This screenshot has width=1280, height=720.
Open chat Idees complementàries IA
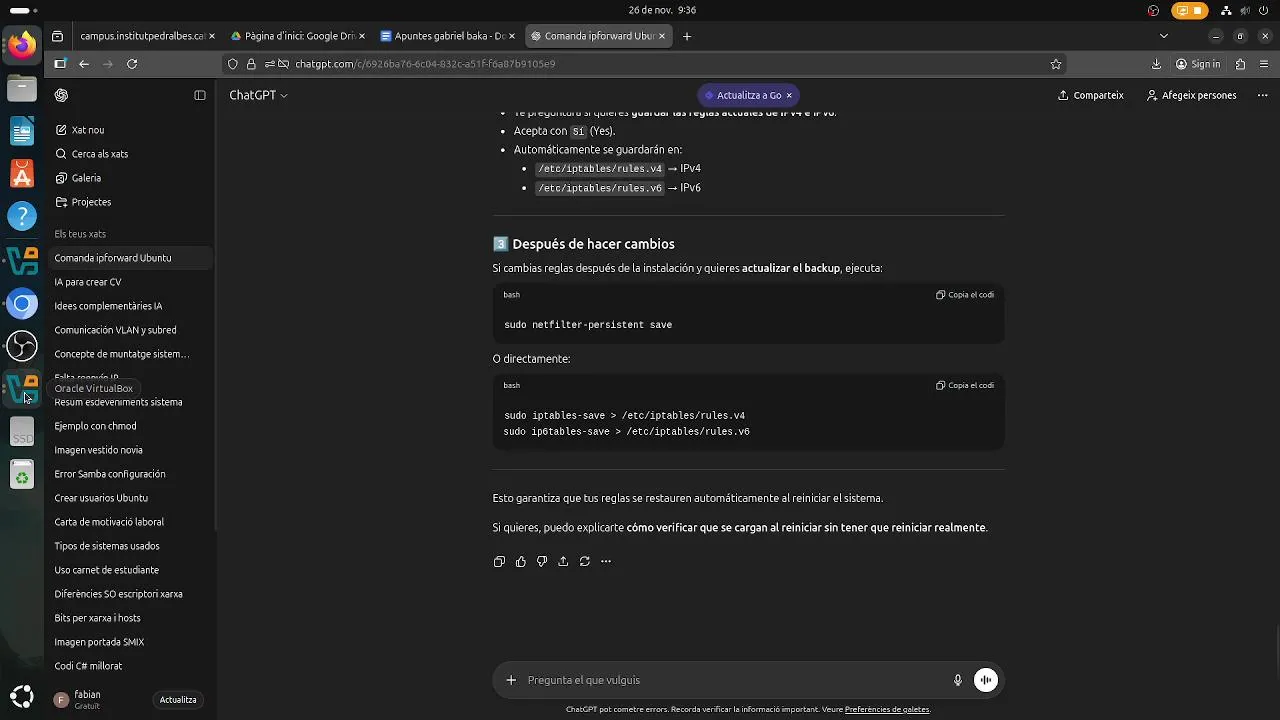[x=132, y=306]
